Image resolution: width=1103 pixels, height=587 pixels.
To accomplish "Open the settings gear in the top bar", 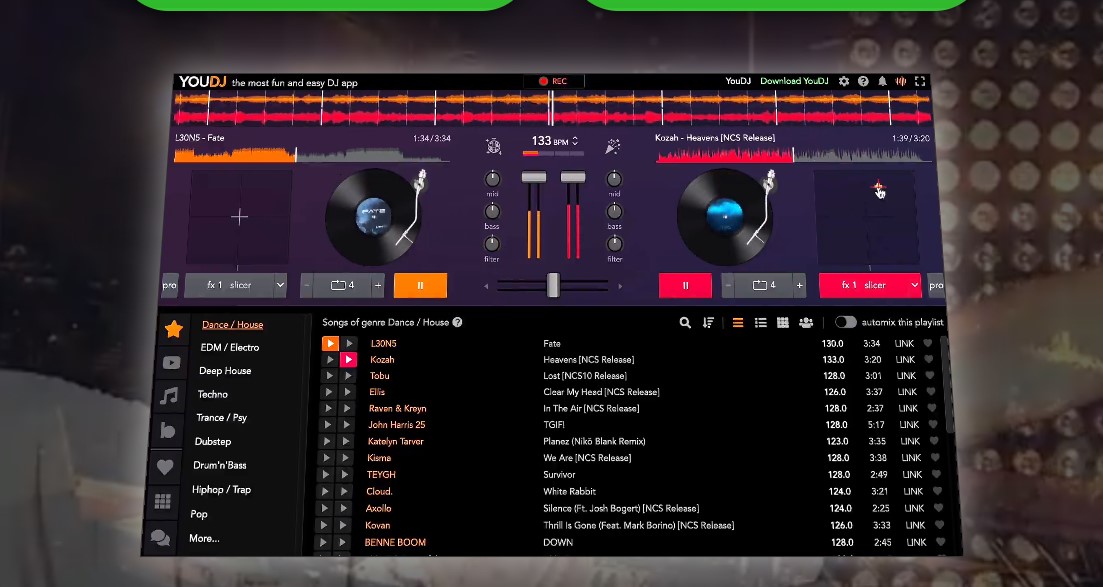I will pyautogui.click(x=843, y=82).
